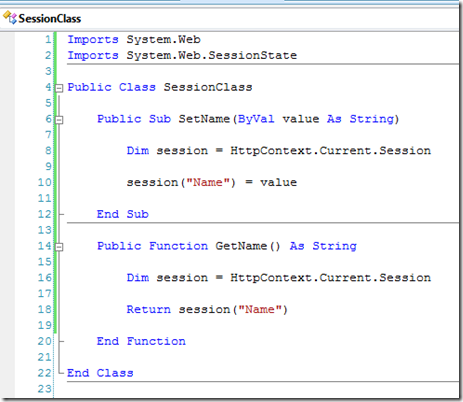Place cursor on 'SetName' in line 6
The image size is (463, 402).
[204, 119]
